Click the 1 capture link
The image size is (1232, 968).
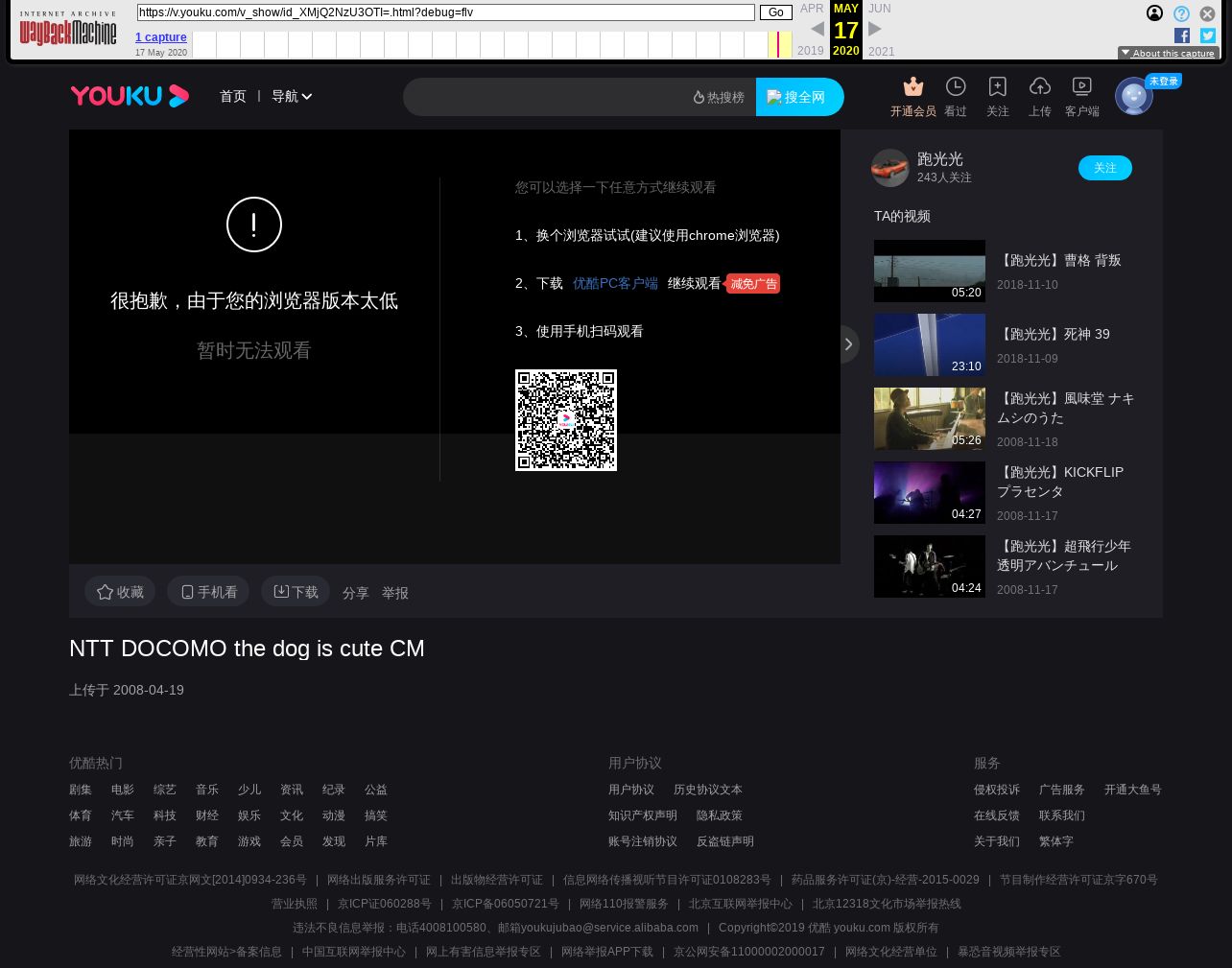click(x=161, y=37)
